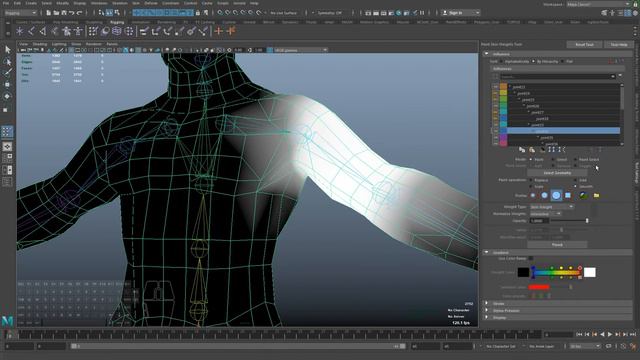Click the Reset Tool button
The width and height of the screenshot is (640, 360).
click(x=584, y=44)
